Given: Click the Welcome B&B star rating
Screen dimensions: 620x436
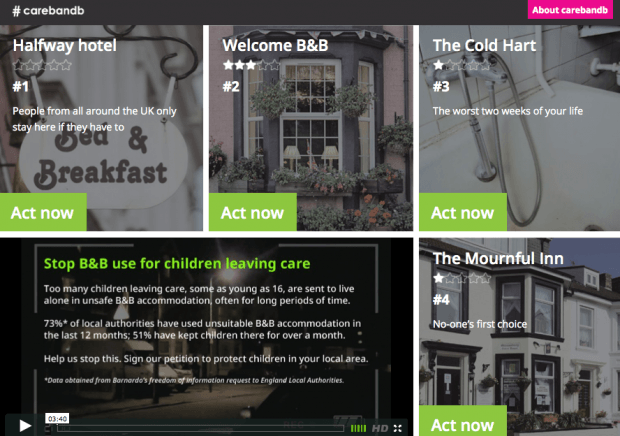Looking at the screenshot, I should point(251,65).
